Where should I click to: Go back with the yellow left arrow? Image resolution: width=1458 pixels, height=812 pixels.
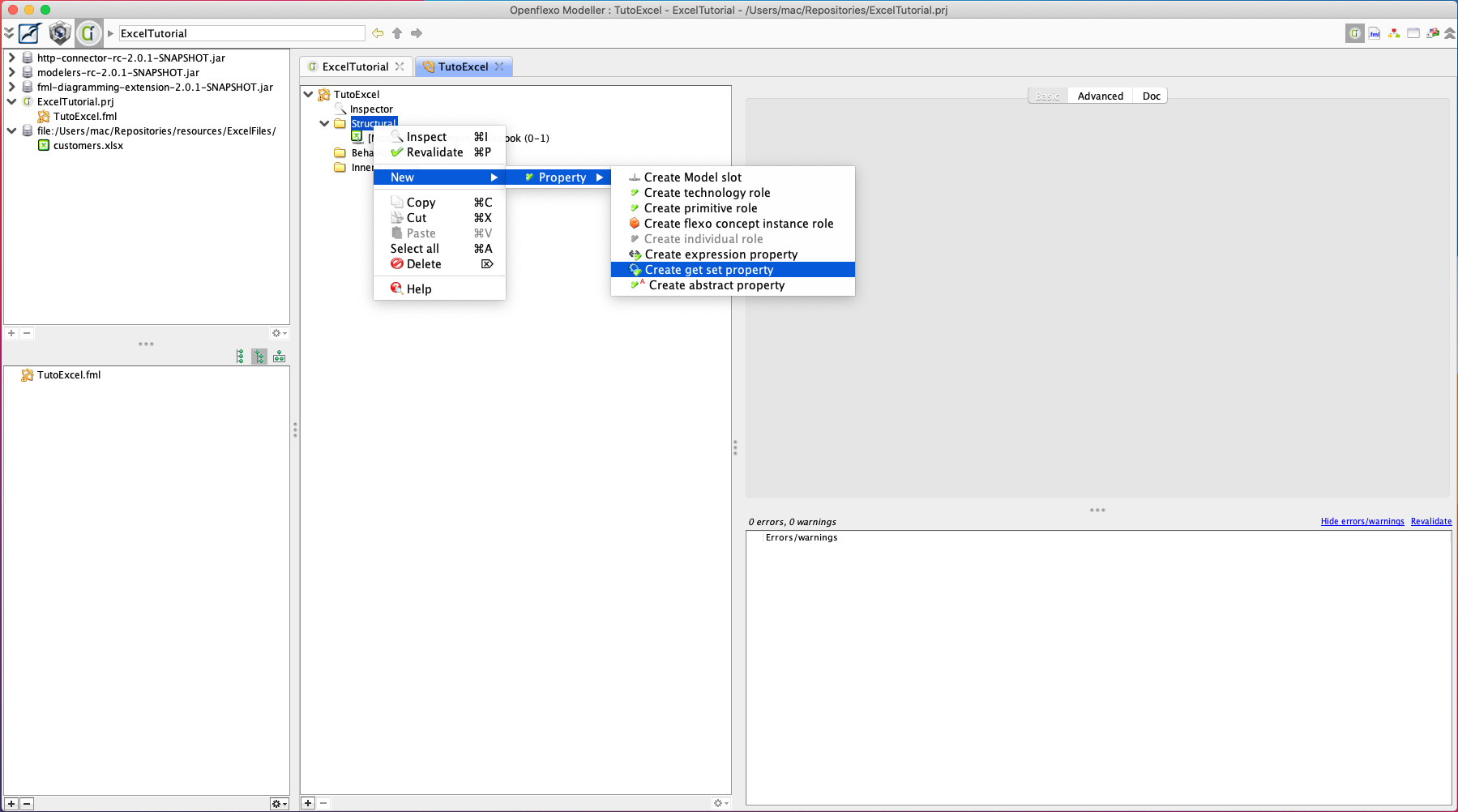(378, 33)
